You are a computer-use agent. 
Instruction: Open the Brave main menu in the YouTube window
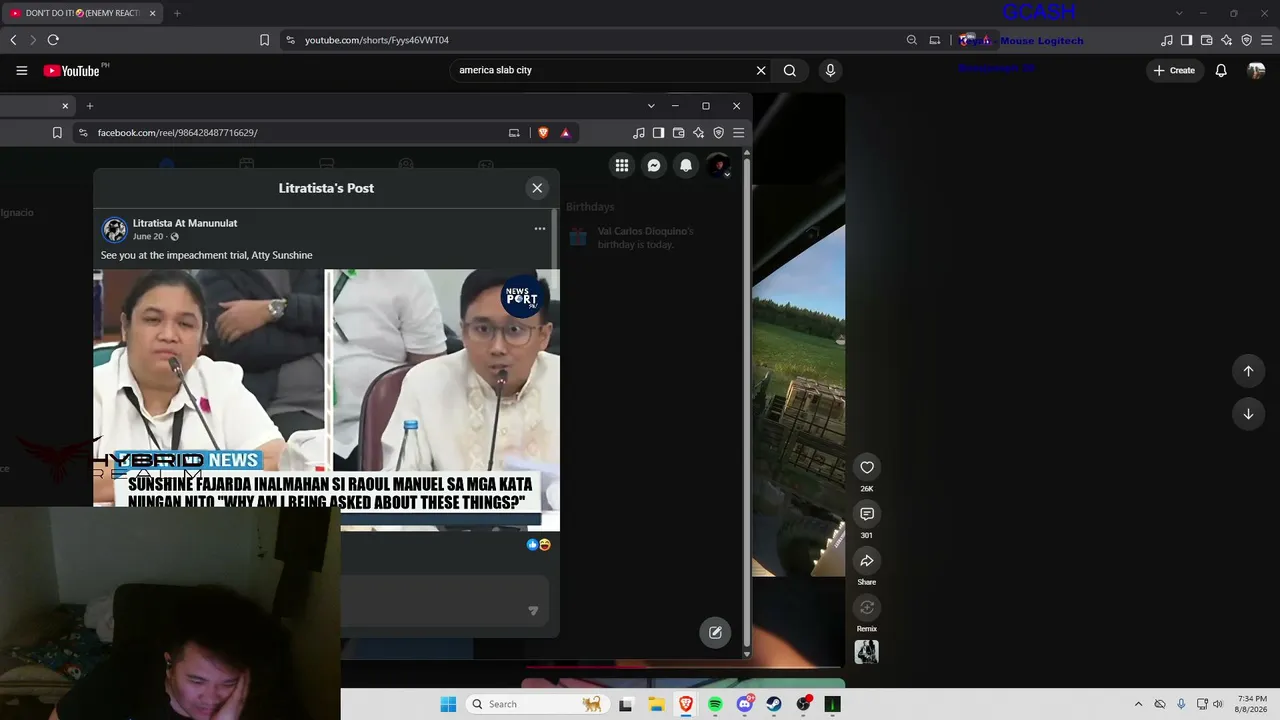[x=1266, y=40]
